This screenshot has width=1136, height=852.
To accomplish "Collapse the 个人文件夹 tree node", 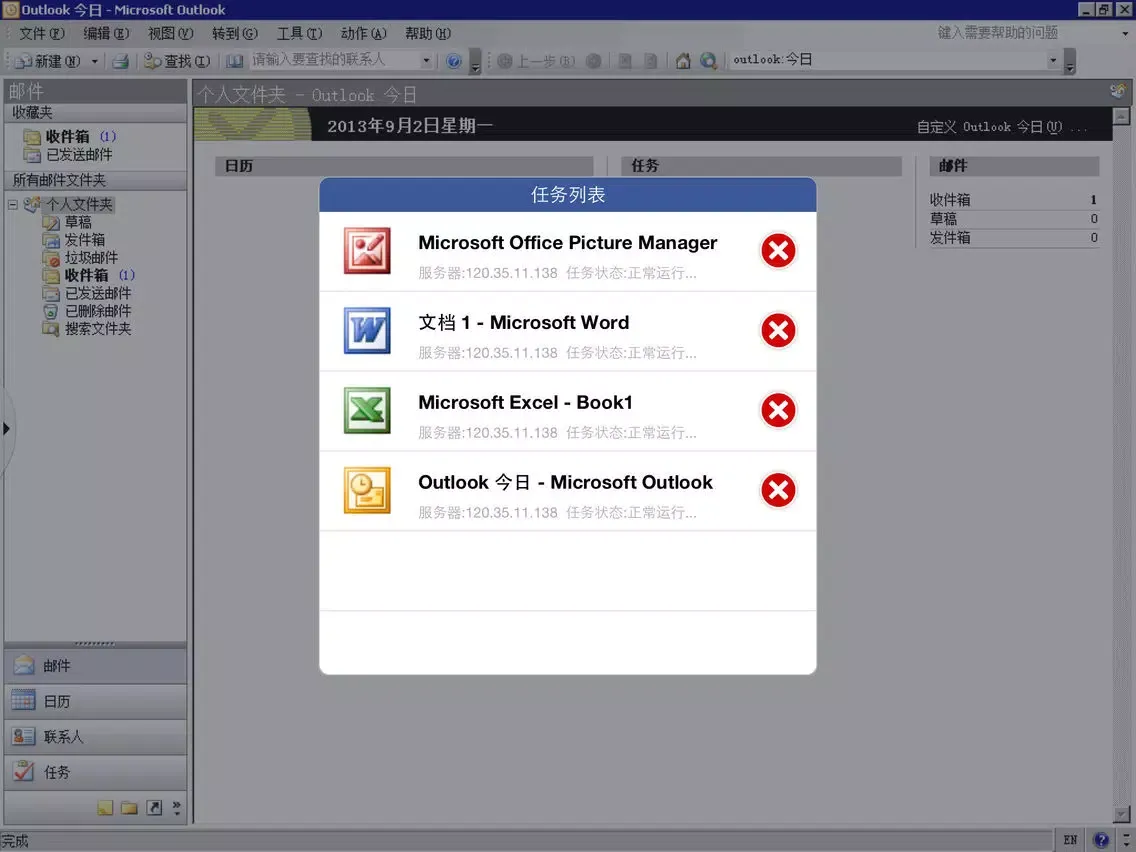I will click(x=12, y=205).
